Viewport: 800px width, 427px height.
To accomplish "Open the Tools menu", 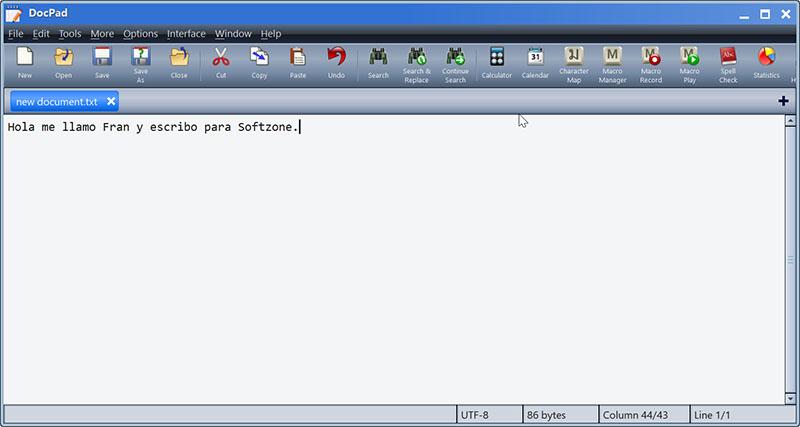I will pos(70,34).
